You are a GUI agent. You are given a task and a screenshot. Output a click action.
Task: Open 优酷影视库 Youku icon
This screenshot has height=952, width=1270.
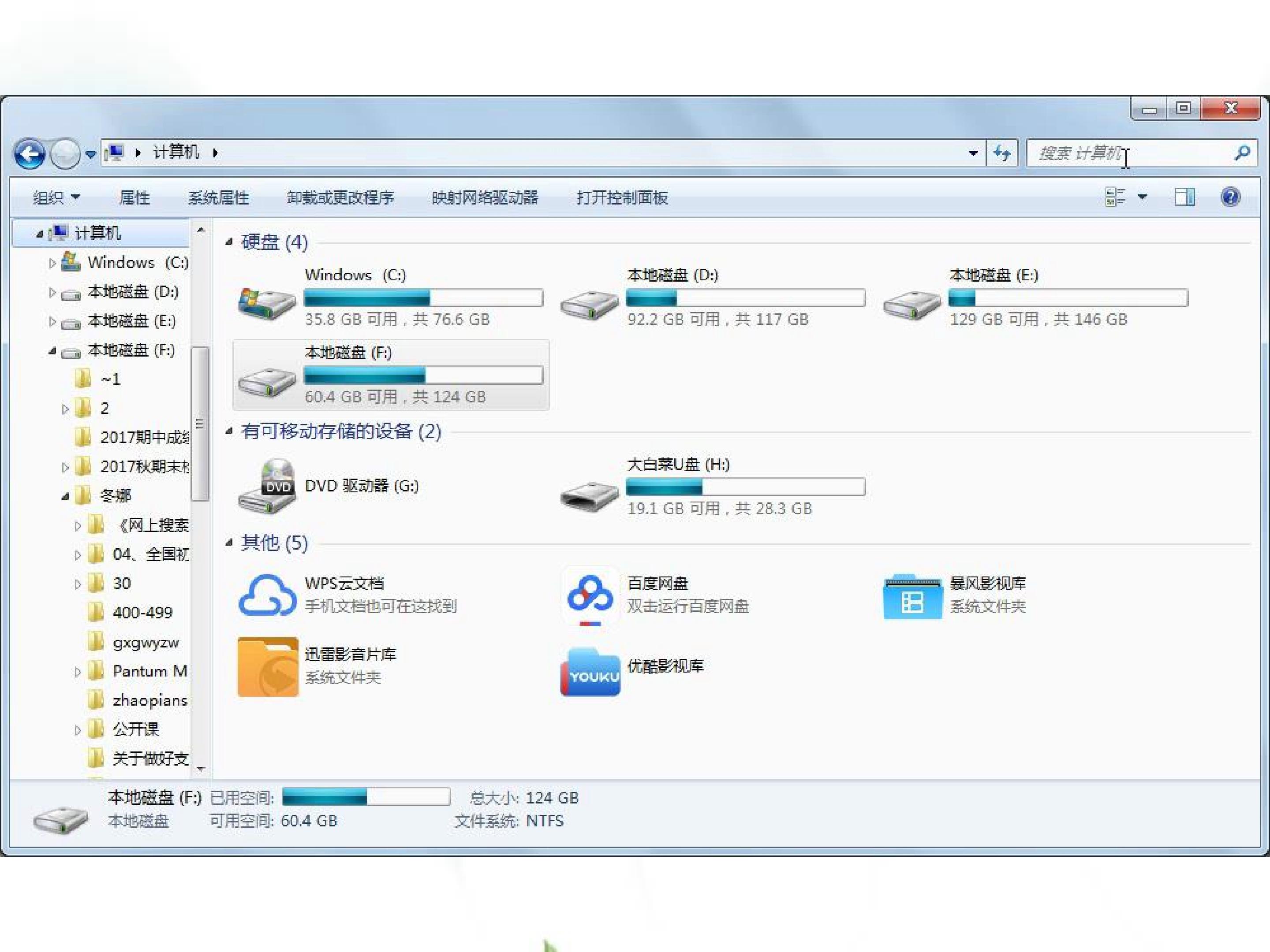[590, 671]
